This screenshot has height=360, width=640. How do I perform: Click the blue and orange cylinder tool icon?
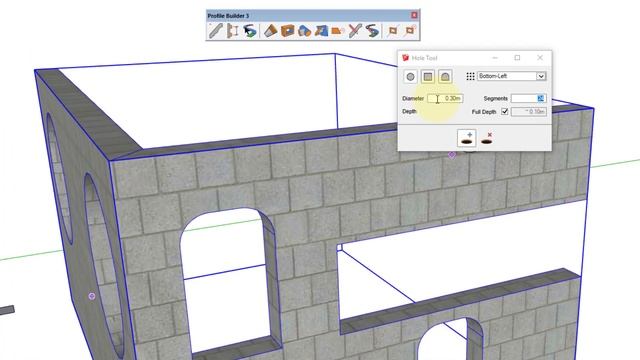(x=304, y=31)
